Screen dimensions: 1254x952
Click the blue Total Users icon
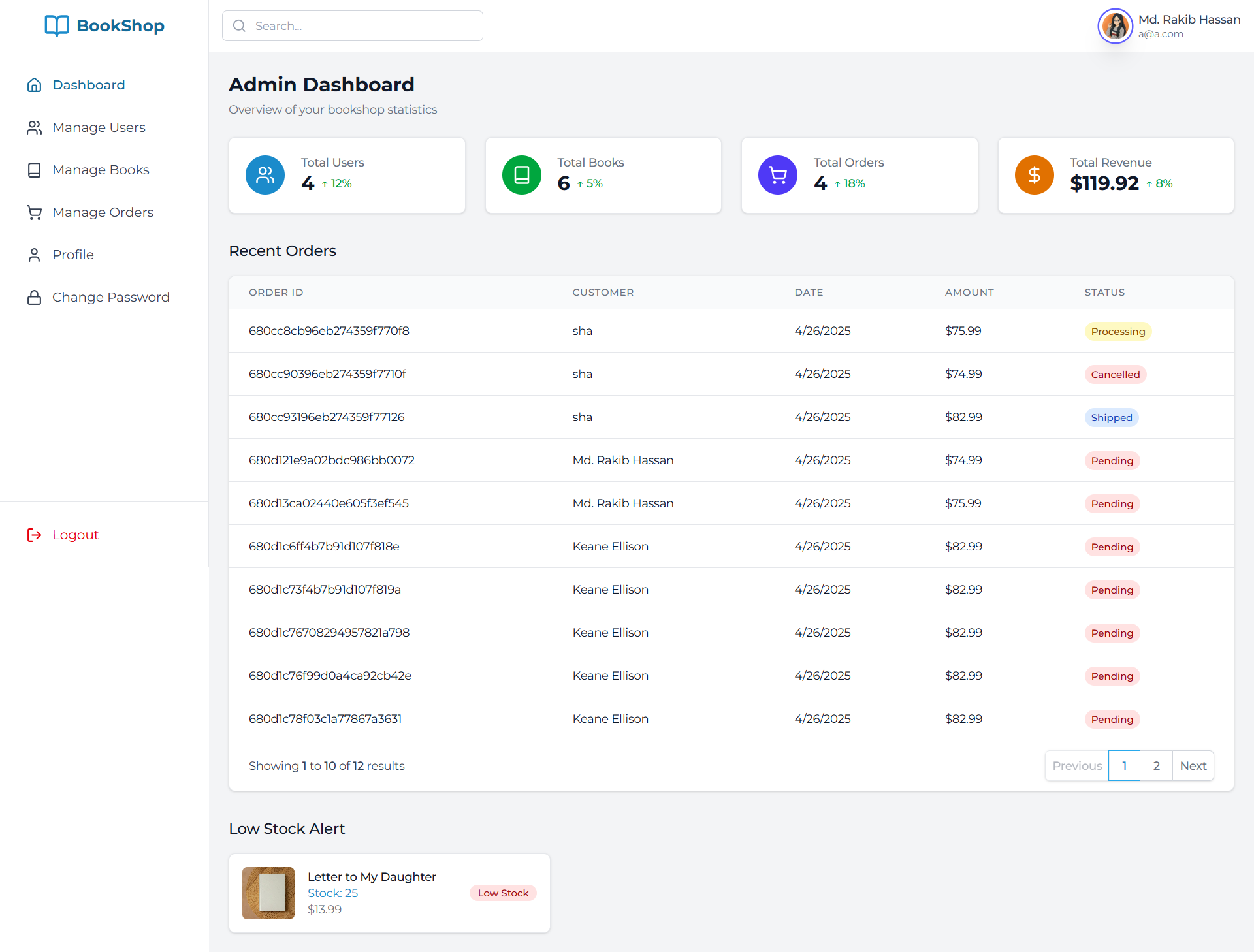[x=265, y=175]
